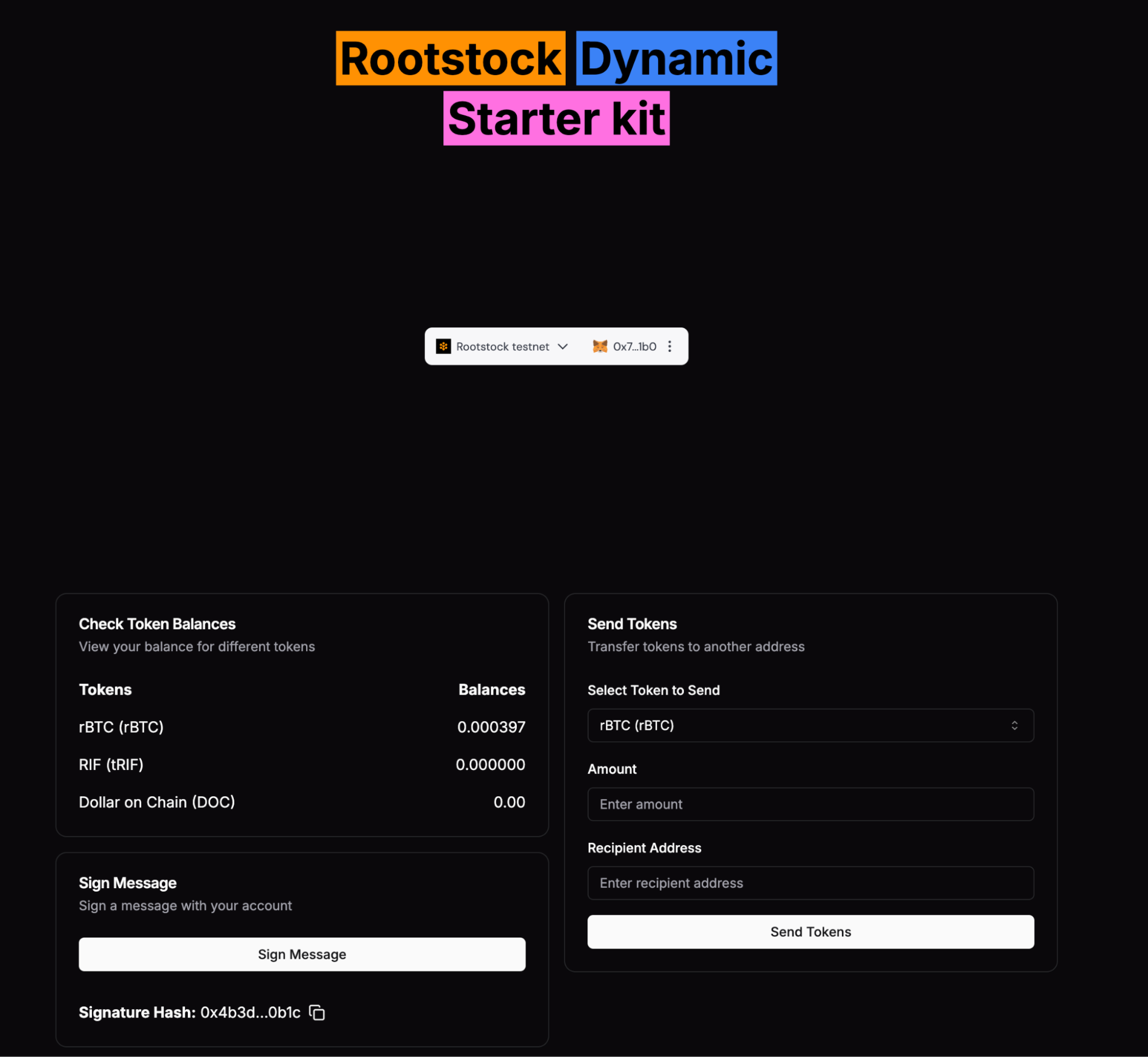Click the Rootstock network logo icon
The image size is (1148, 1057).
tap(443, 346)
